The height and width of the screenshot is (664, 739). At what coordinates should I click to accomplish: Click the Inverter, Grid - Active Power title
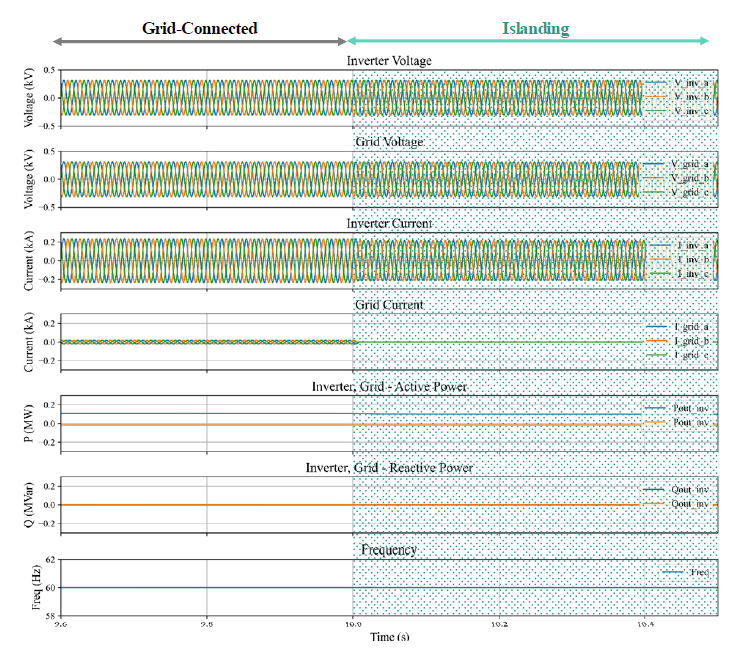click(x=390, y=386)
